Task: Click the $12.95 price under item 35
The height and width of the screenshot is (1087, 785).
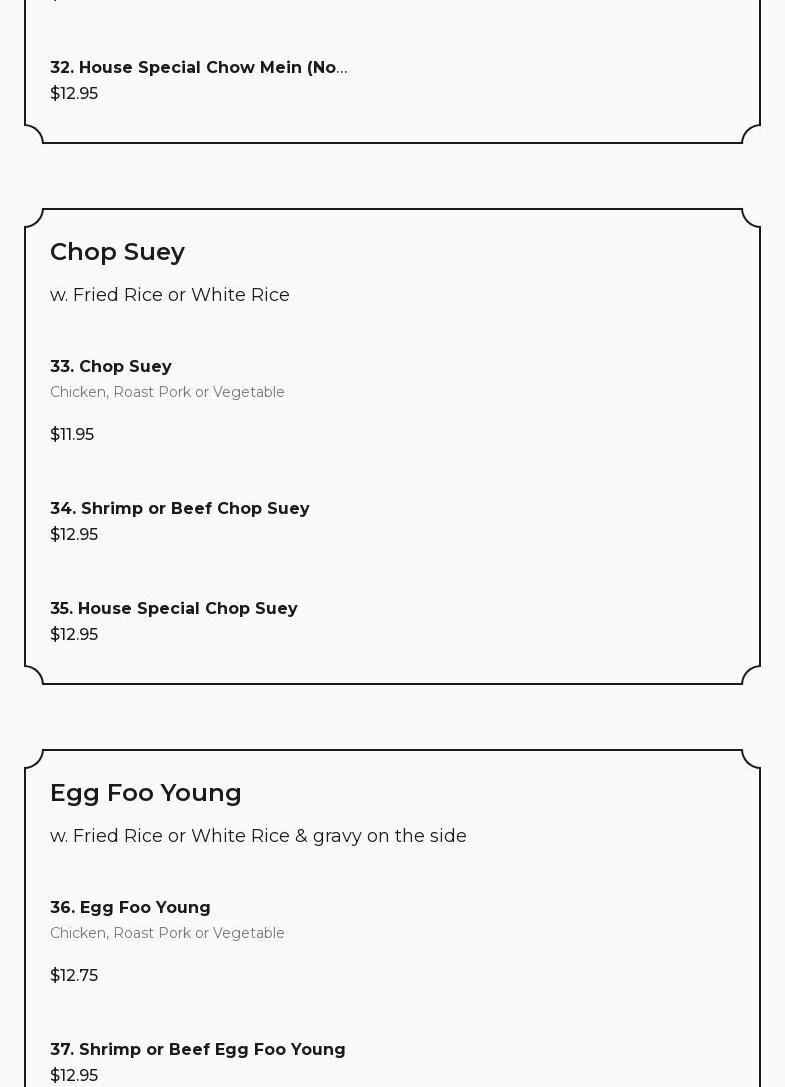Action: pos(74,634)
